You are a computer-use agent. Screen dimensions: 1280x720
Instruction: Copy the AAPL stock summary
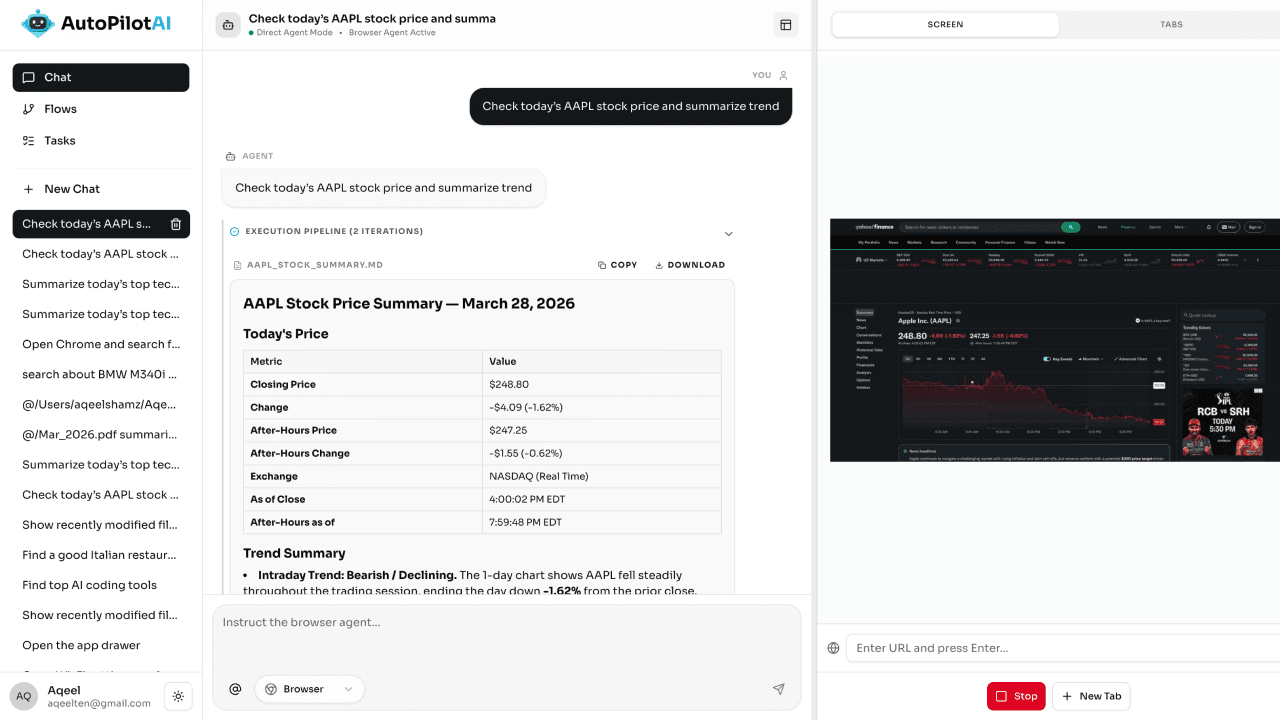[617, 265]
